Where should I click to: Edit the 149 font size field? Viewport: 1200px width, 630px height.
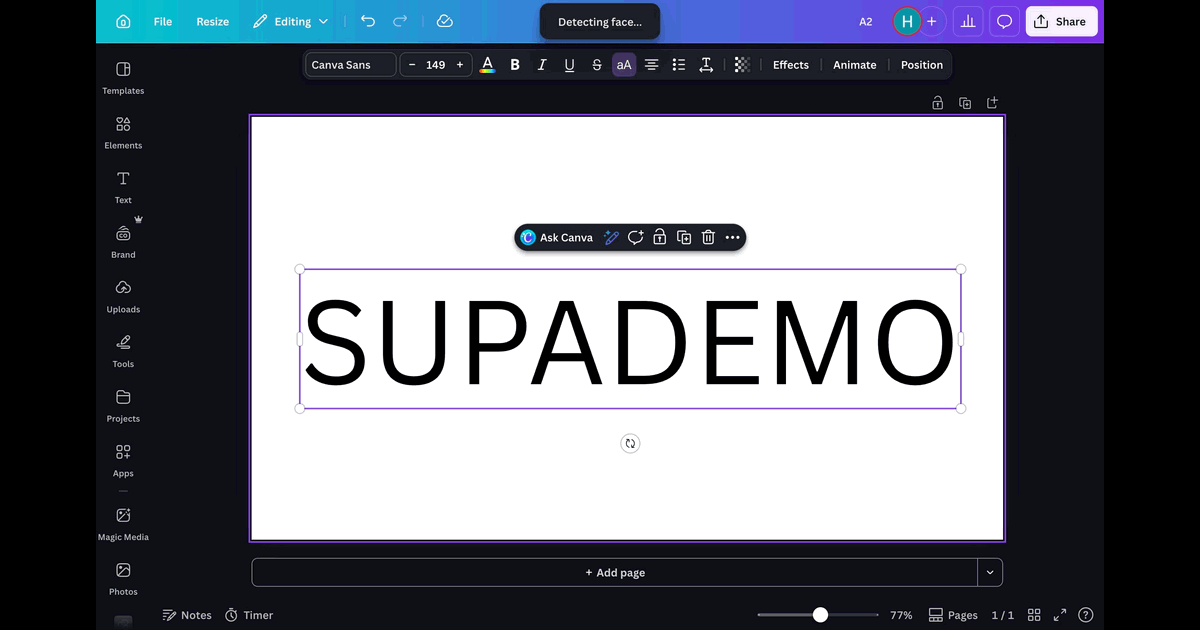[x=435, y=65]
